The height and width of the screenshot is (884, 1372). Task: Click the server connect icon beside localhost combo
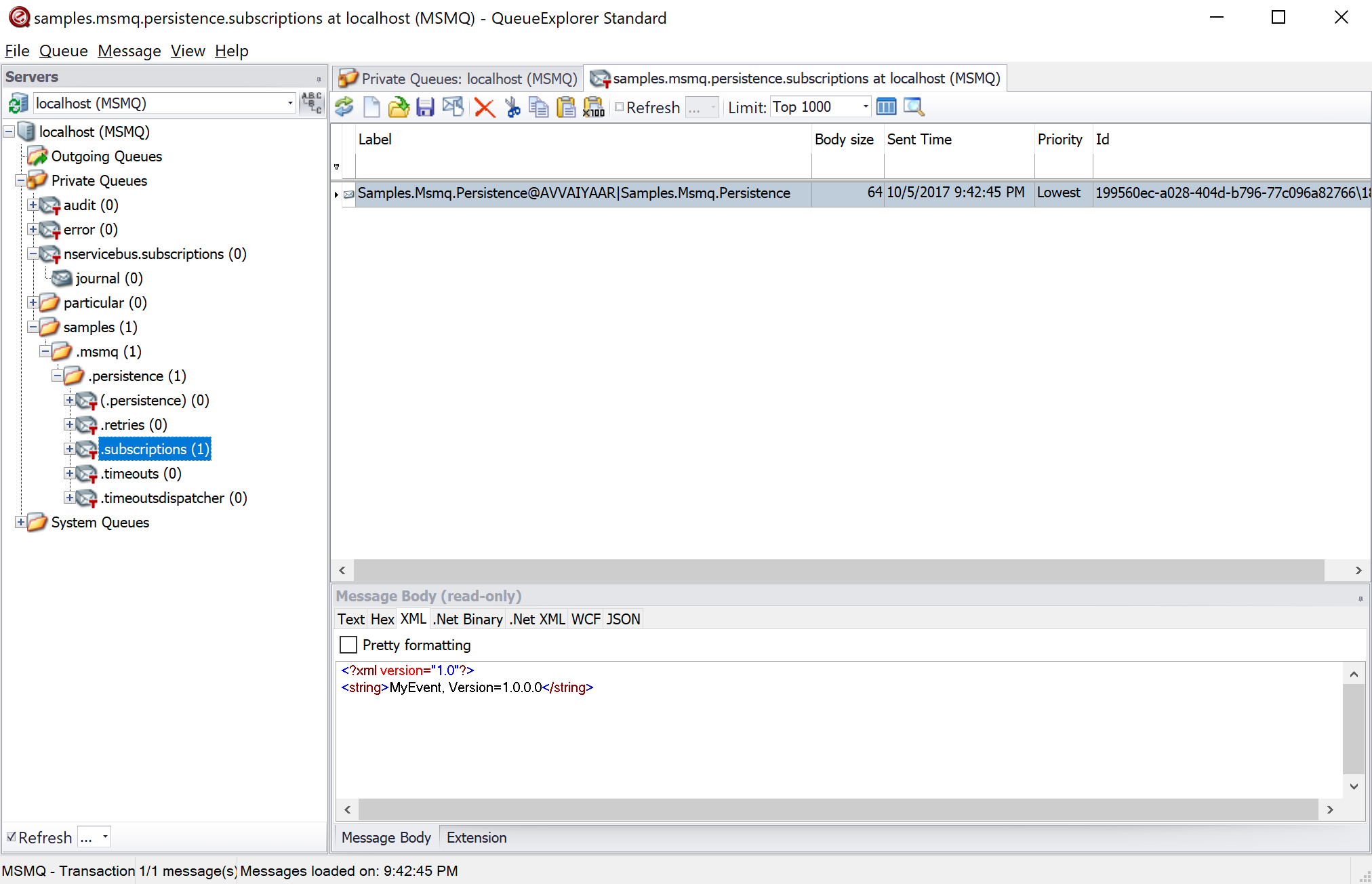pos(18,104)
